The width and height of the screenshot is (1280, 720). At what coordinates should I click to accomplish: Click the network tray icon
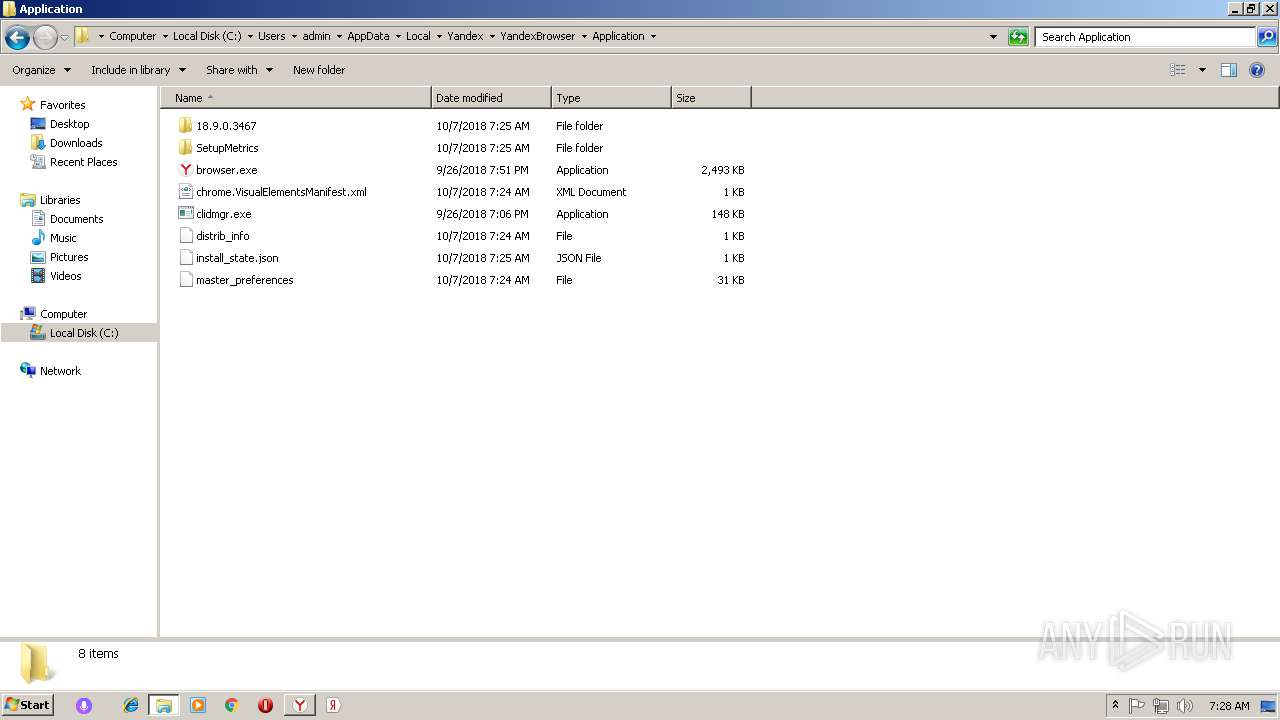1161,705
